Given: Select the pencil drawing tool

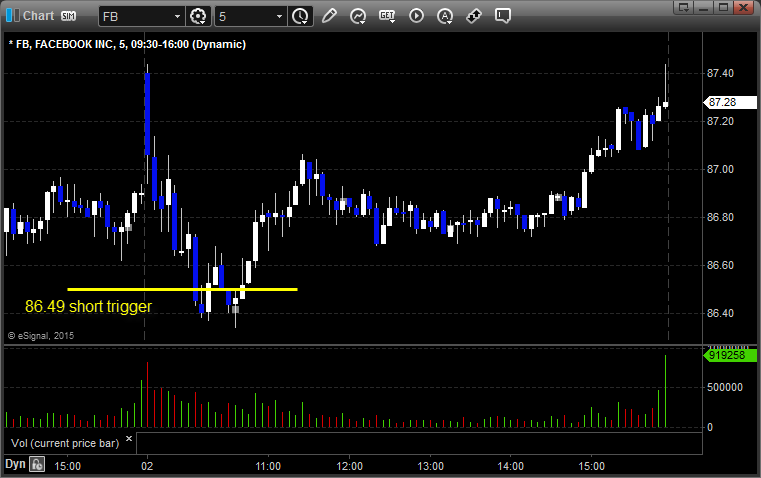Looking at the screenshot, I should (329, 16).
